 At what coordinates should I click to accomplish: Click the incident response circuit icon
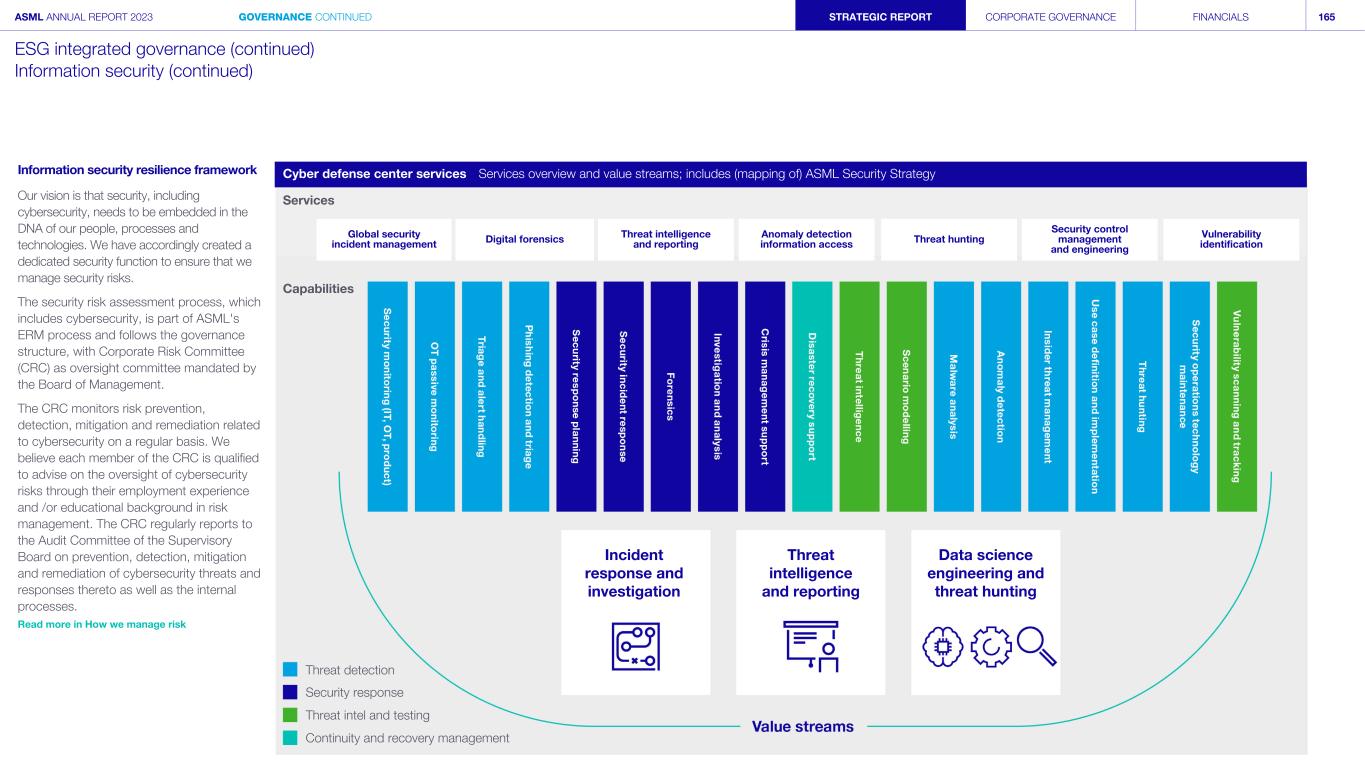[x=635, y=646]
